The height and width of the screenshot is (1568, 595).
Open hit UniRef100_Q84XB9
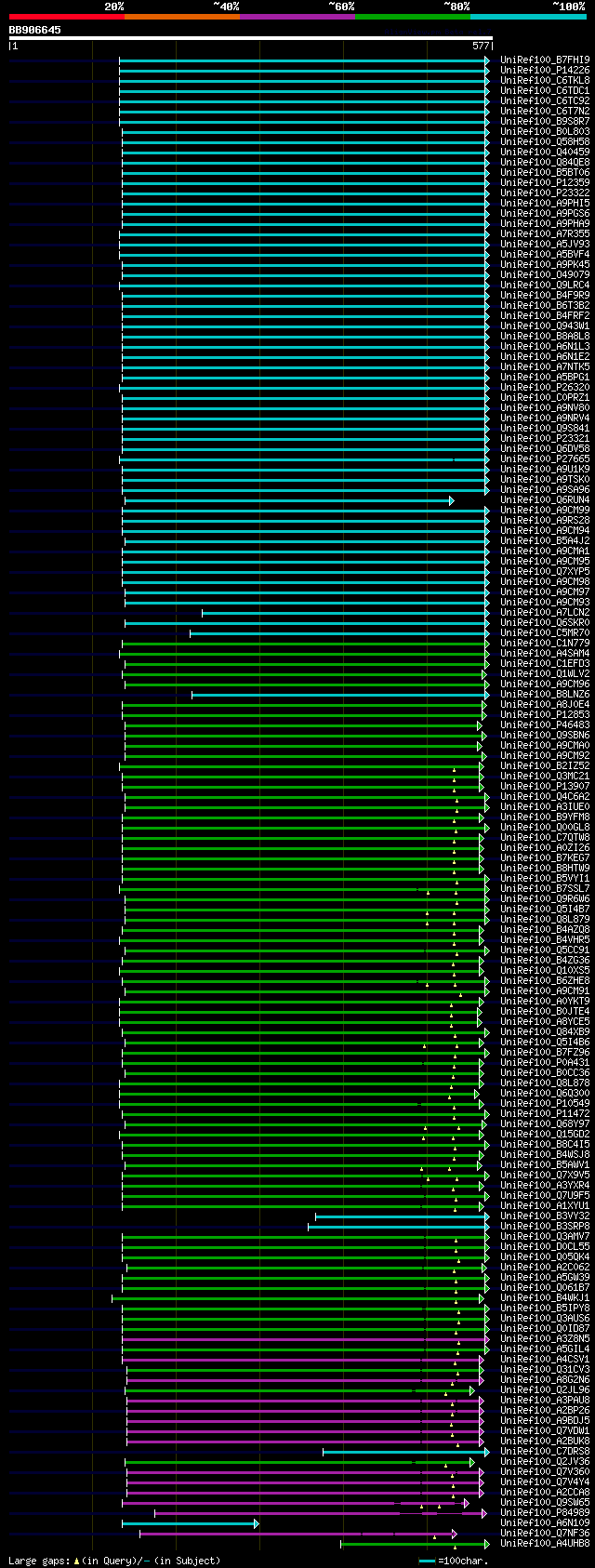tap(545, 1031)
